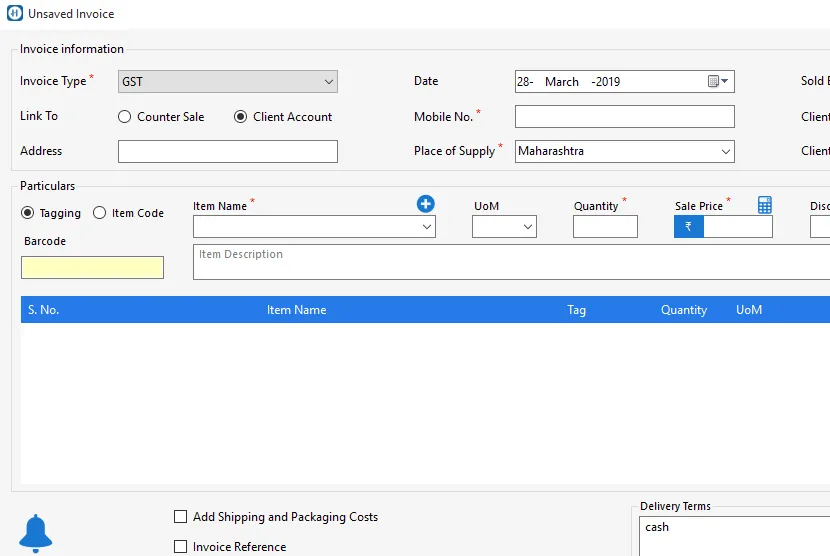Expand the Item Name combo box
This screenshot has height=556, width=830.
click(x=427, y=228)
